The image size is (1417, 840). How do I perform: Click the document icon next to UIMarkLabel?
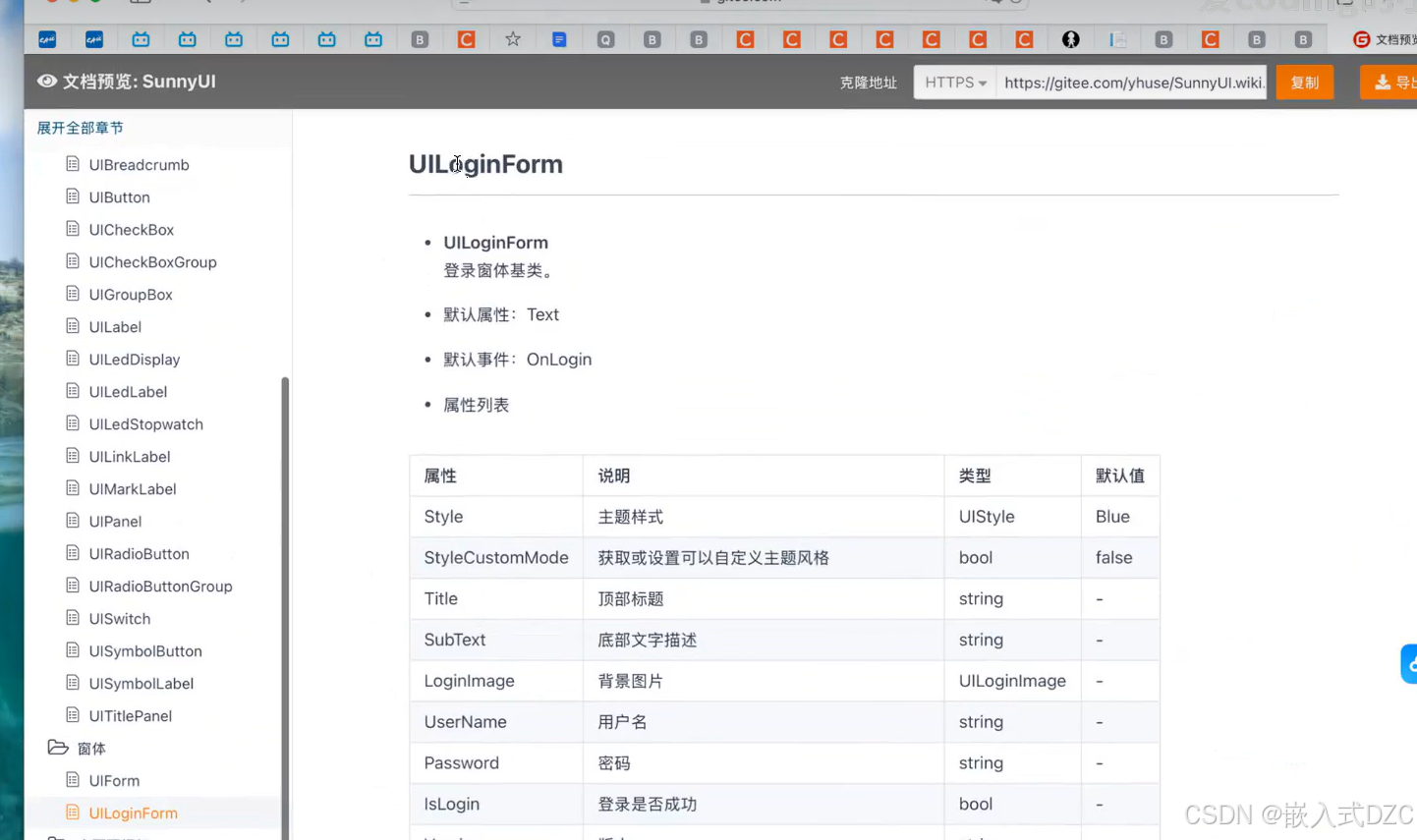click(x=73, y=488)
